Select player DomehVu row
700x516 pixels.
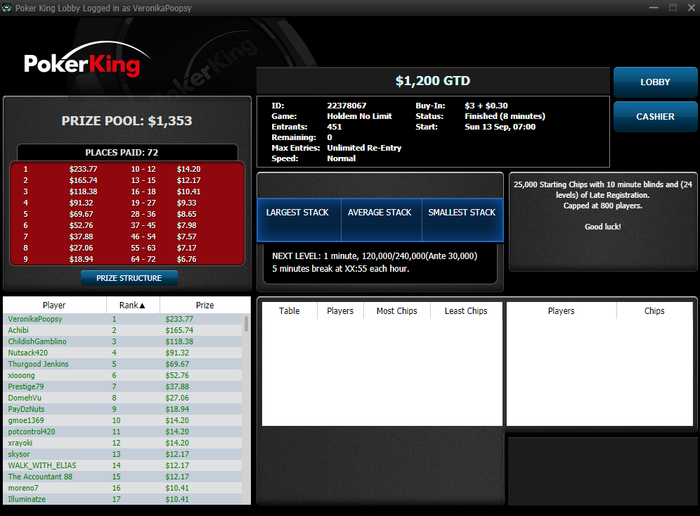pyautogui.click(x=123, y=398)
